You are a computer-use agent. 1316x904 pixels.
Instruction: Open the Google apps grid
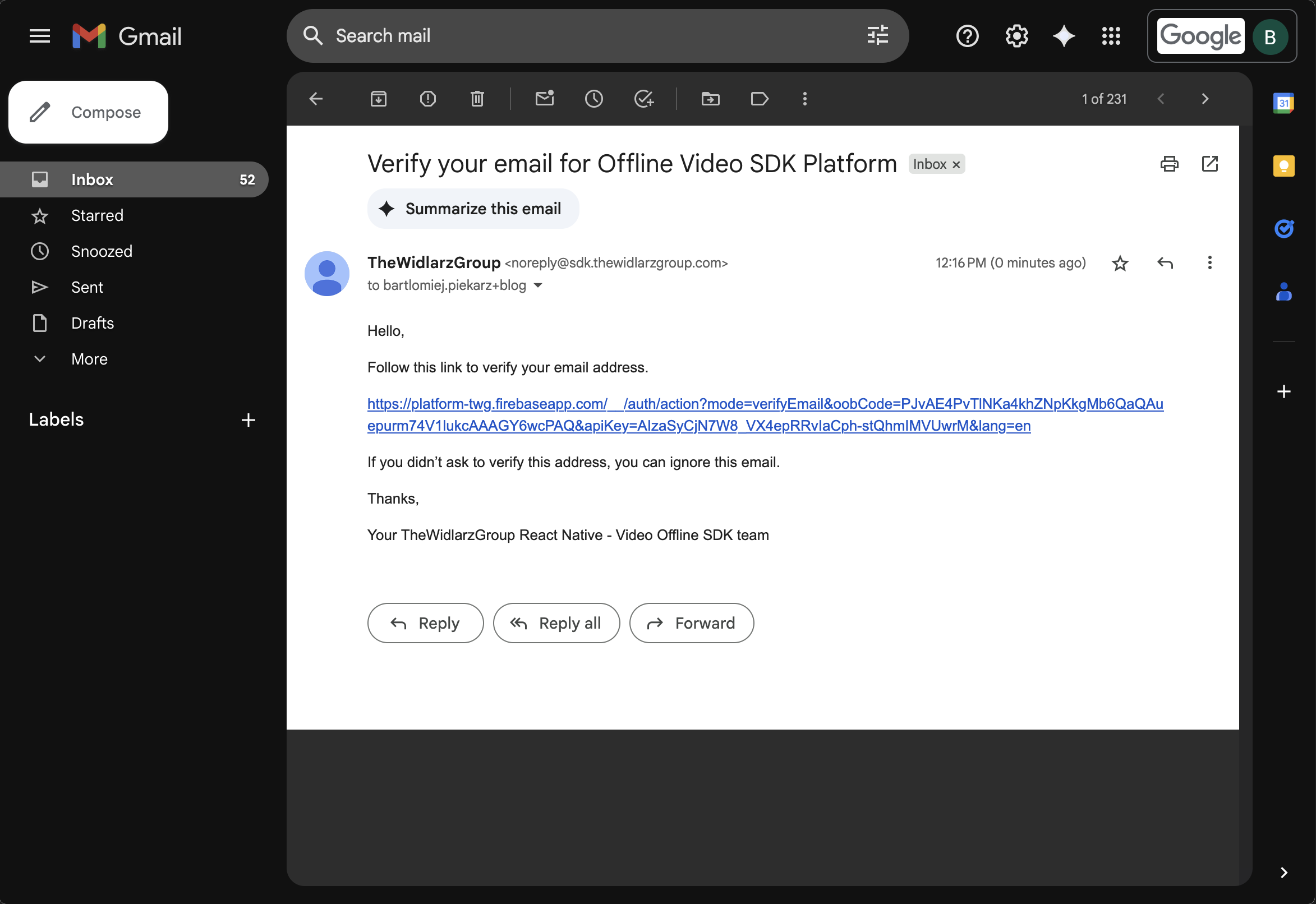coord(1110,36)
